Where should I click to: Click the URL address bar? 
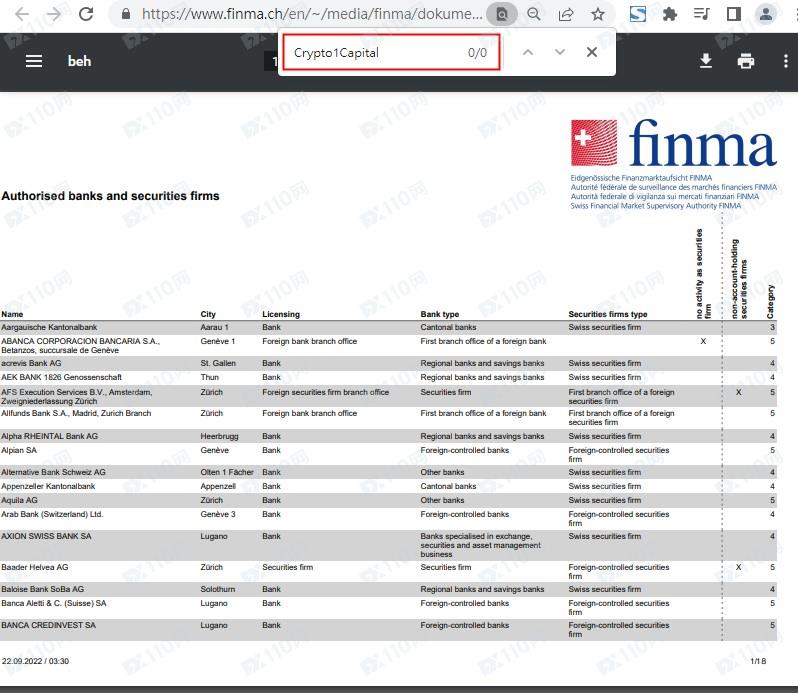[310, 15]
